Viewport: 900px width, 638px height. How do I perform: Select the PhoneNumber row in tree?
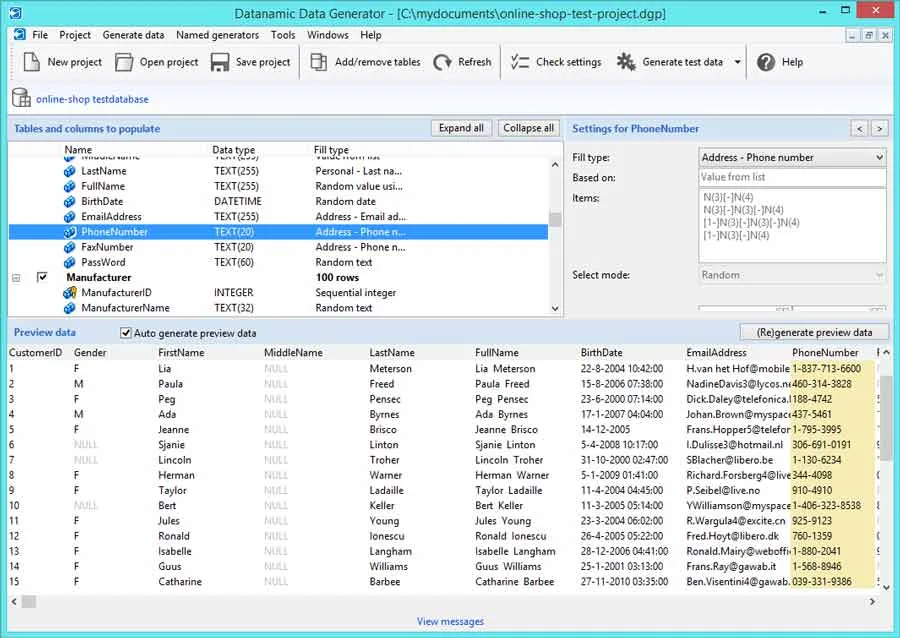pos(278,232)
